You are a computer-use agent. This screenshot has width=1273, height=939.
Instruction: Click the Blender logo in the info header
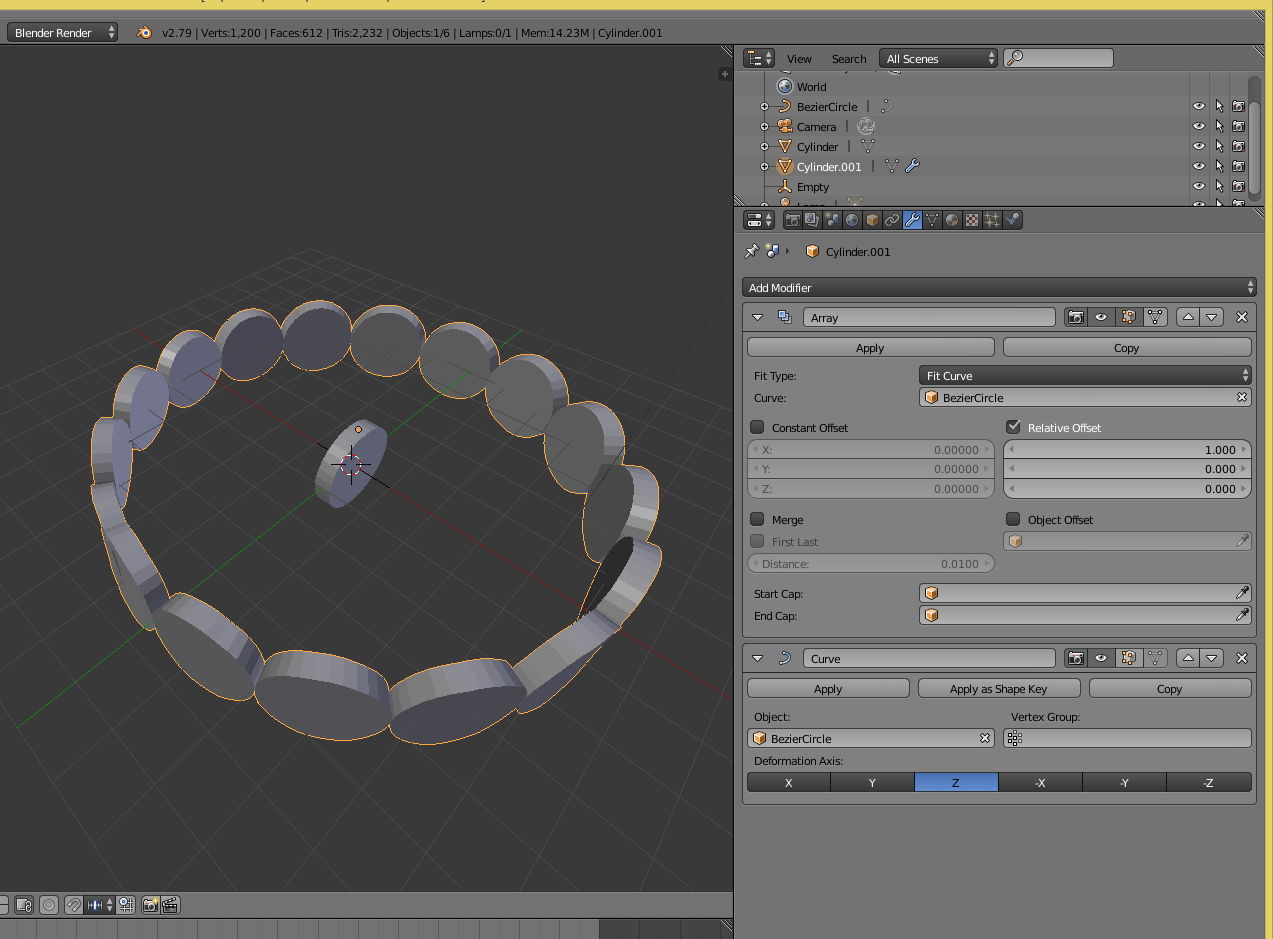[x=145, y=32]
